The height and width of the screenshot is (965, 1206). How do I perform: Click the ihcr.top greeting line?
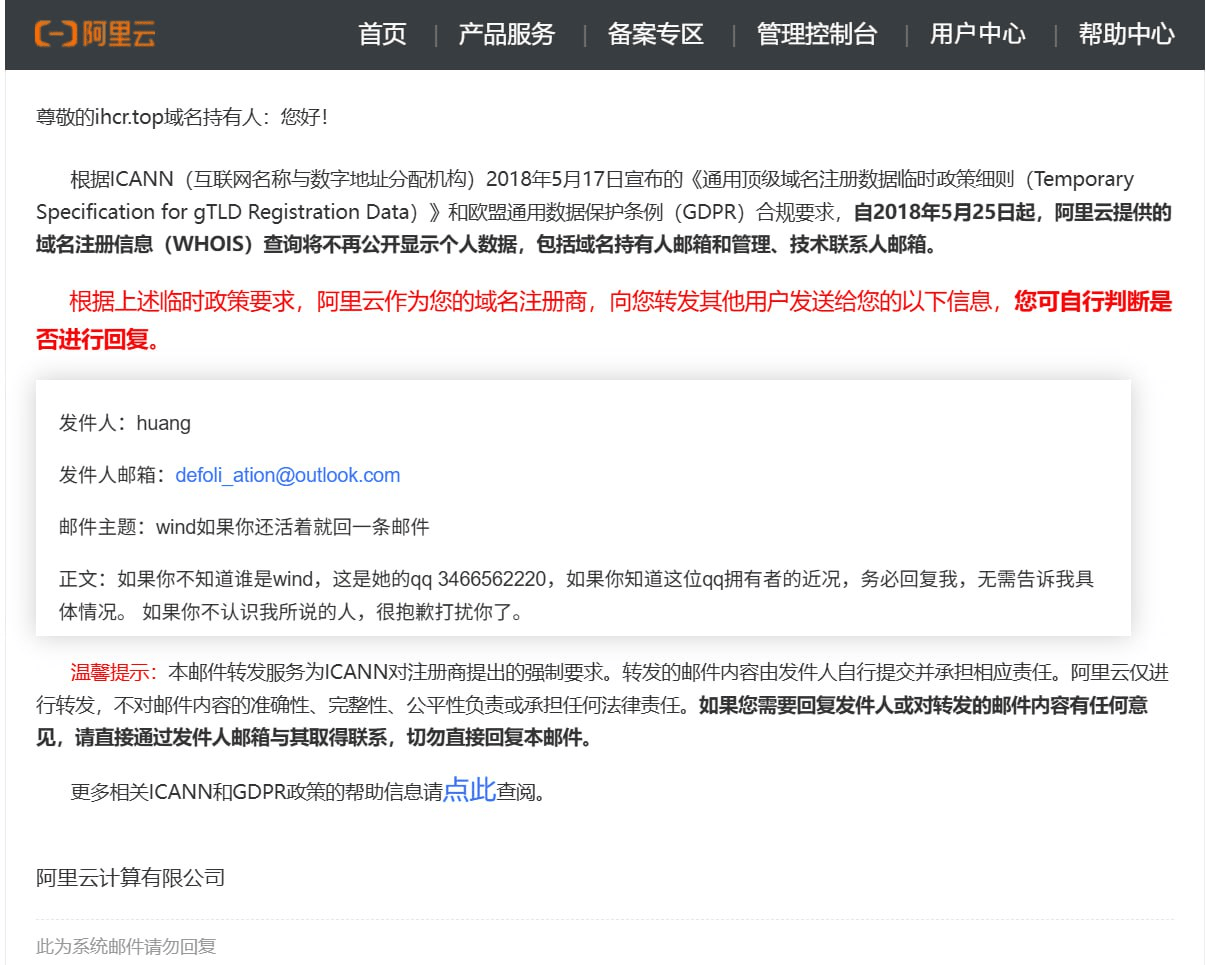182,117
